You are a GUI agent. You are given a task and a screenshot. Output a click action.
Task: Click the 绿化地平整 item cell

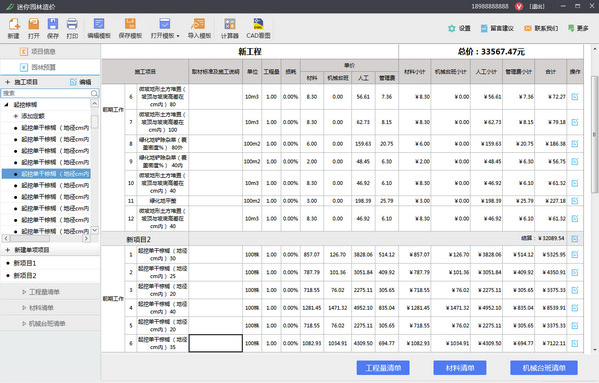coord(163,201)
